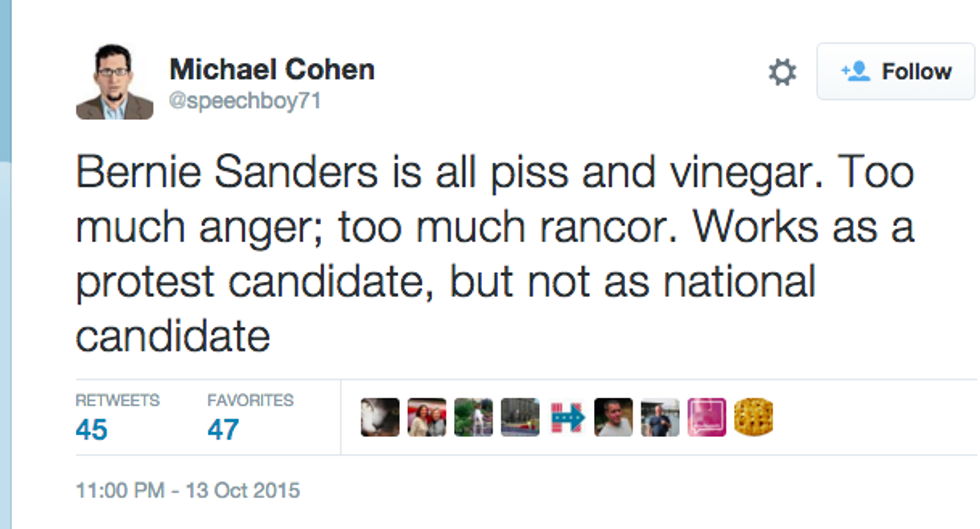View the 45 retweets list

pyautogui.click(x=92, y=430)
